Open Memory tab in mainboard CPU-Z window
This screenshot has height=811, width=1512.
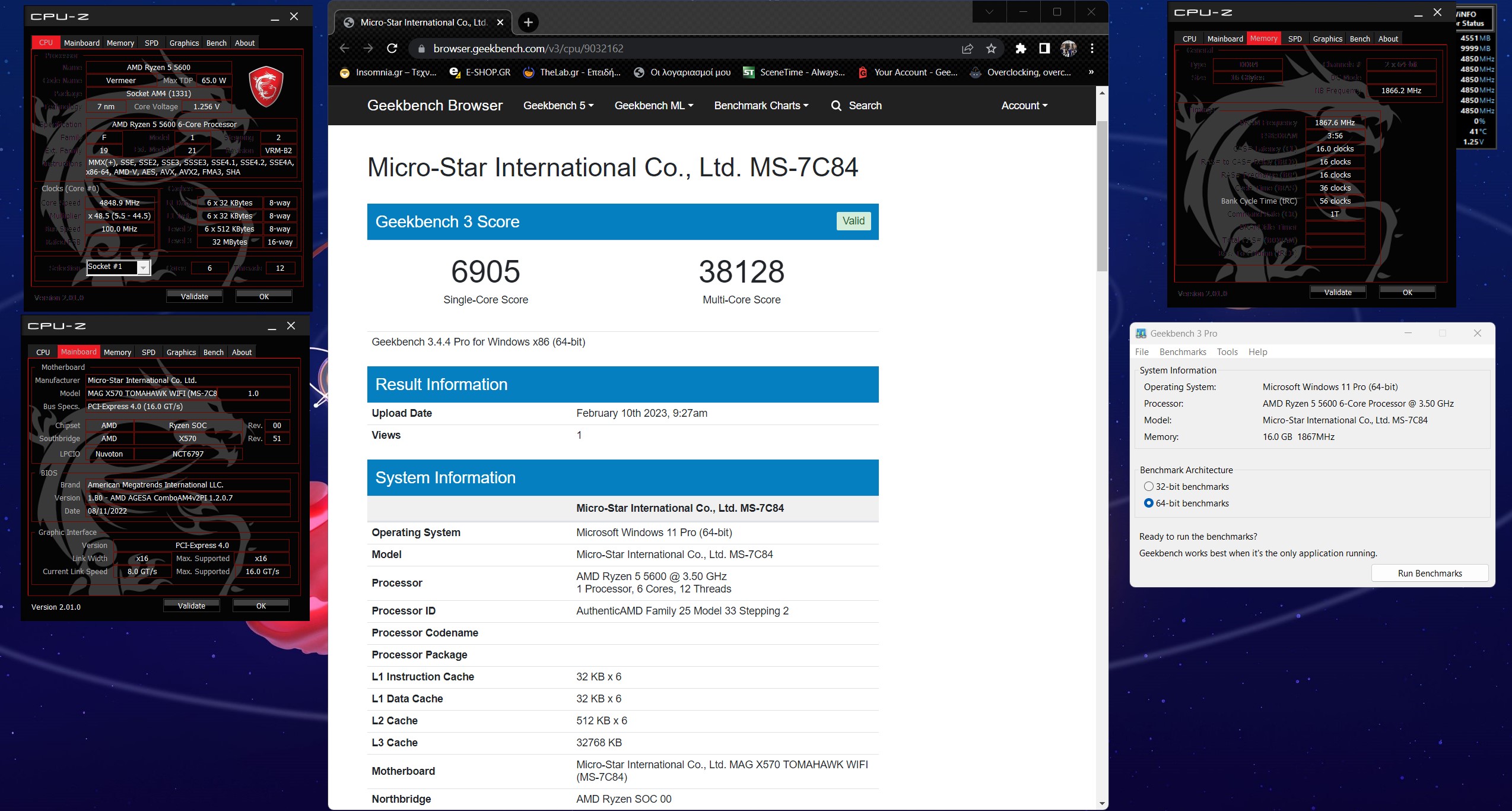[117, 352]
